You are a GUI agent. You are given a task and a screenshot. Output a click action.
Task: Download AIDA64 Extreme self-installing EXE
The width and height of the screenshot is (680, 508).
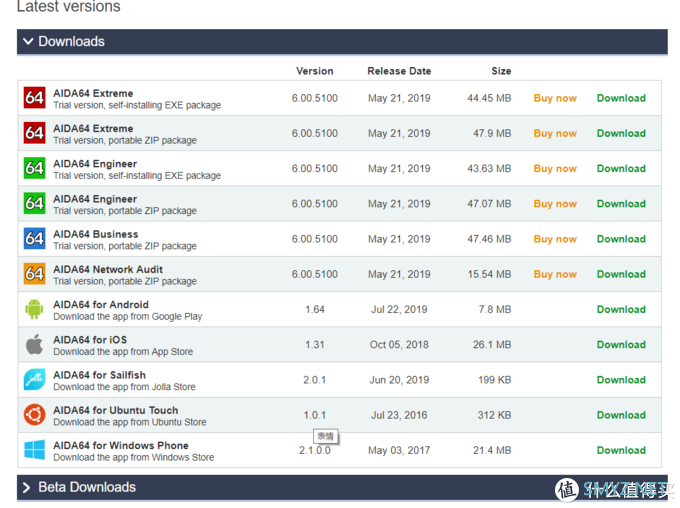(x=621, y=98)
